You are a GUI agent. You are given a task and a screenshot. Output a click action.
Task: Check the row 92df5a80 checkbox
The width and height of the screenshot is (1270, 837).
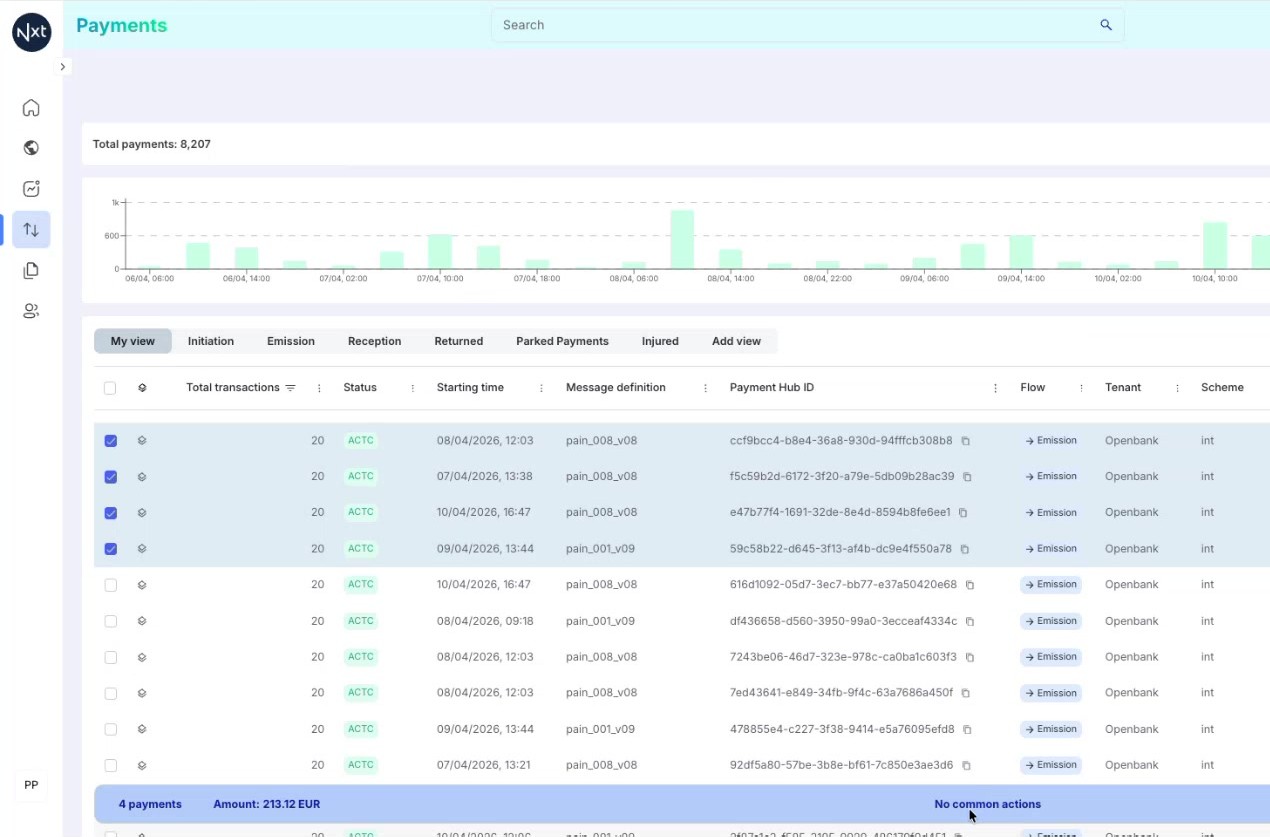[111, 765]
